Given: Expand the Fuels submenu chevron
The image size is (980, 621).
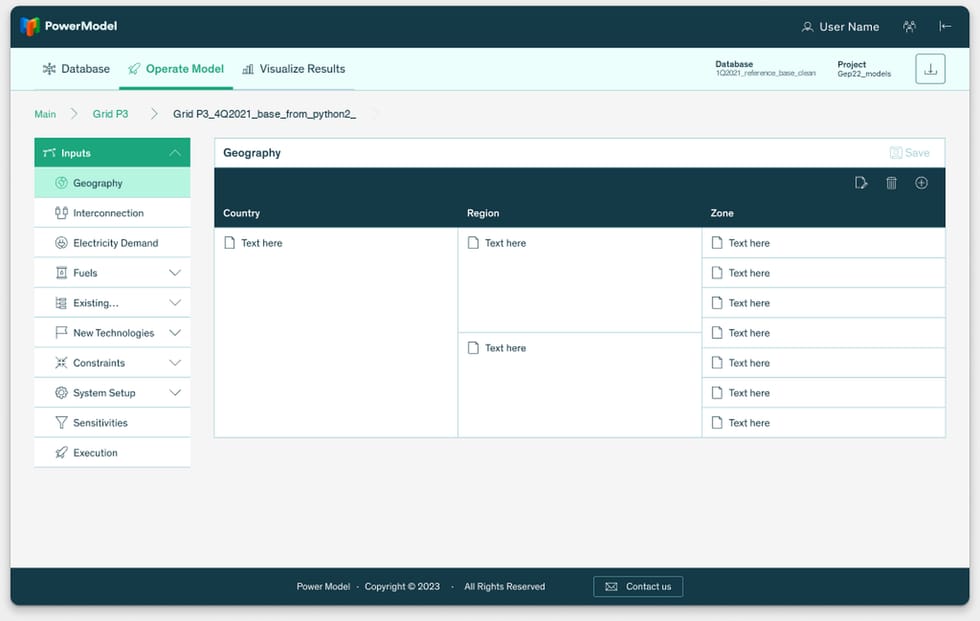Looking at the screenshot, I should (x=175, y=273).
